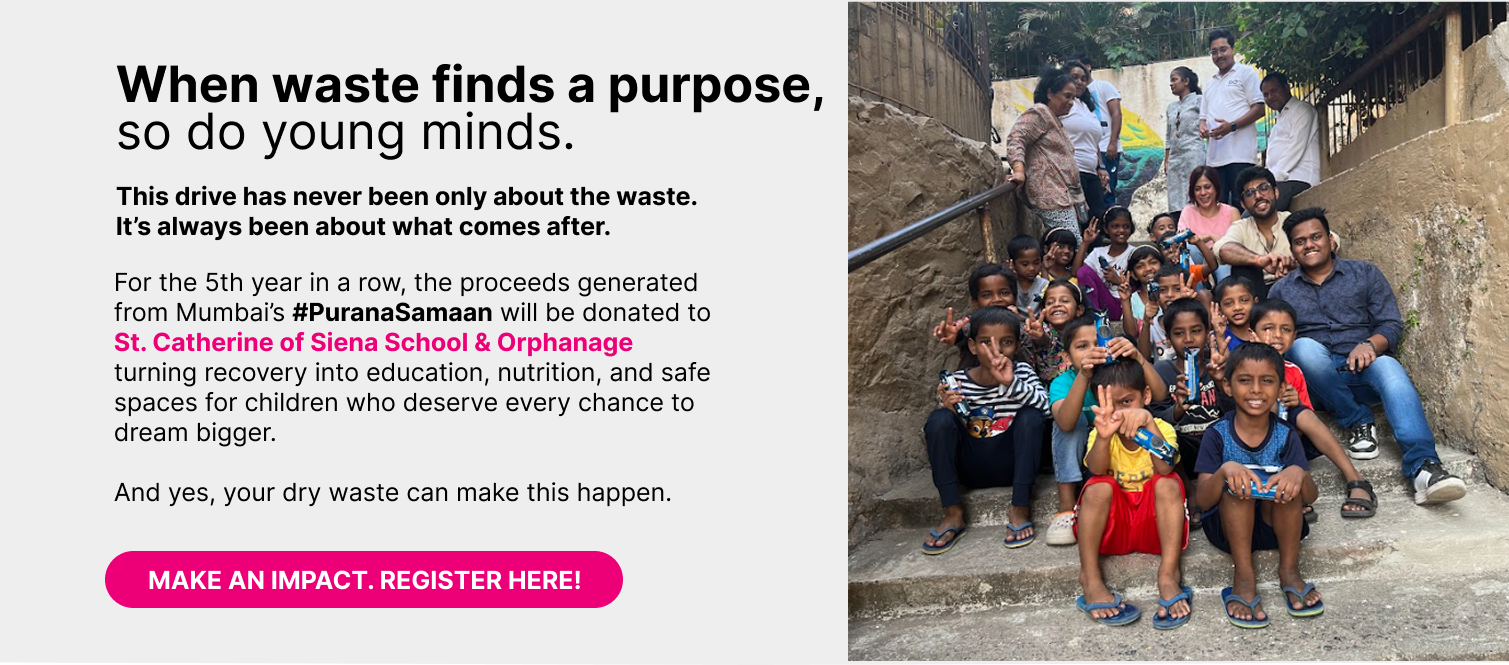Click the line turning recovery into education, nutrition
1509x665 pixels.
[412, 373]
